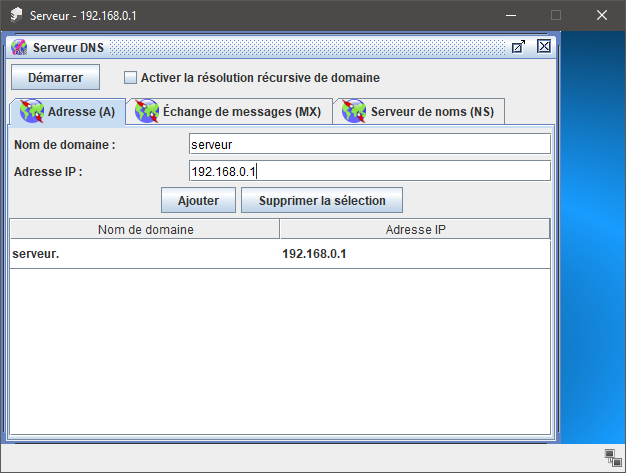Click the app icon in the window title bar
626x473 pixels.
click(16, 15)
